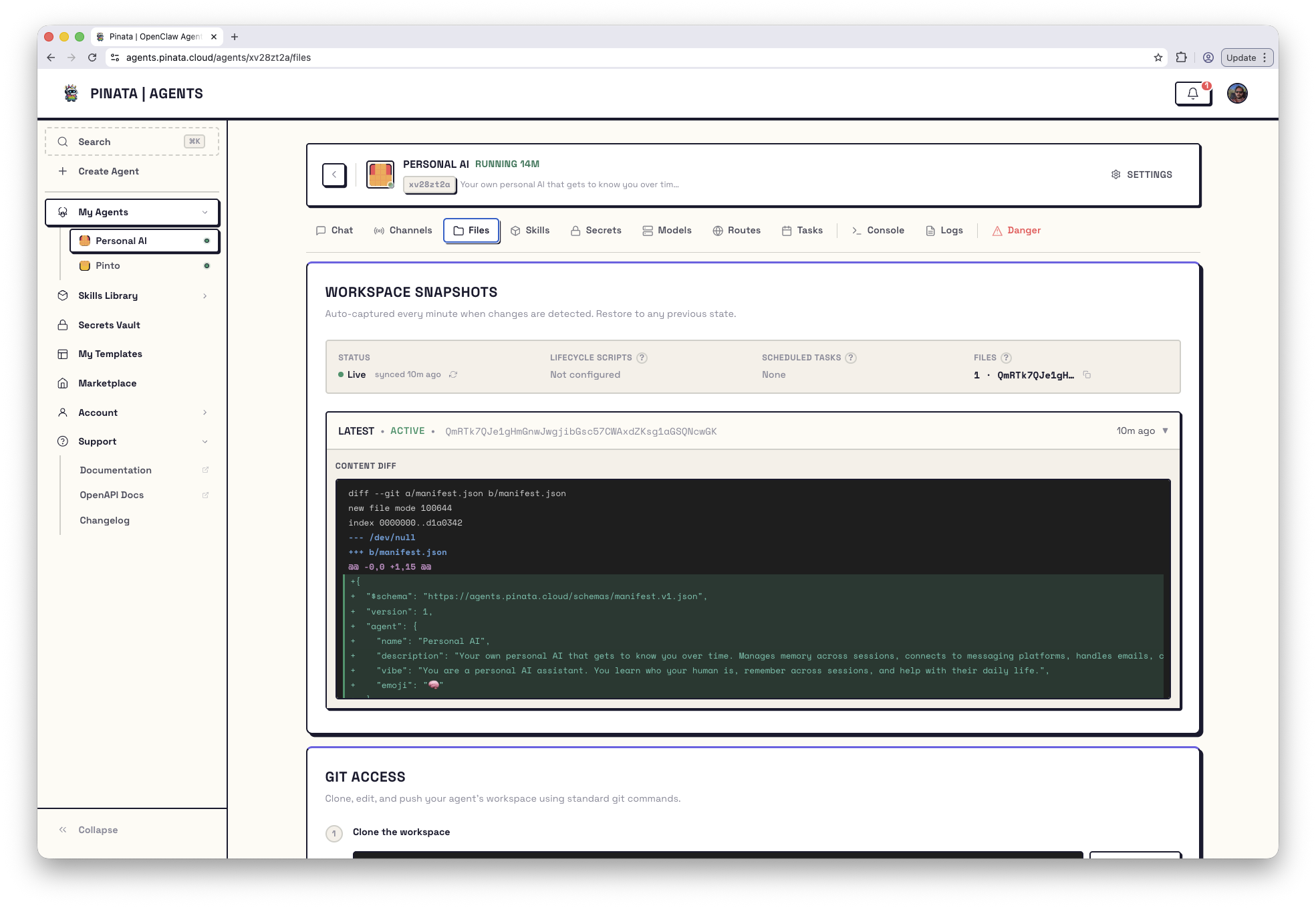The width and height of the screenshot is (1316, 908).
Task: Expand the Skills Library chevron
Action: click(205, 296)
